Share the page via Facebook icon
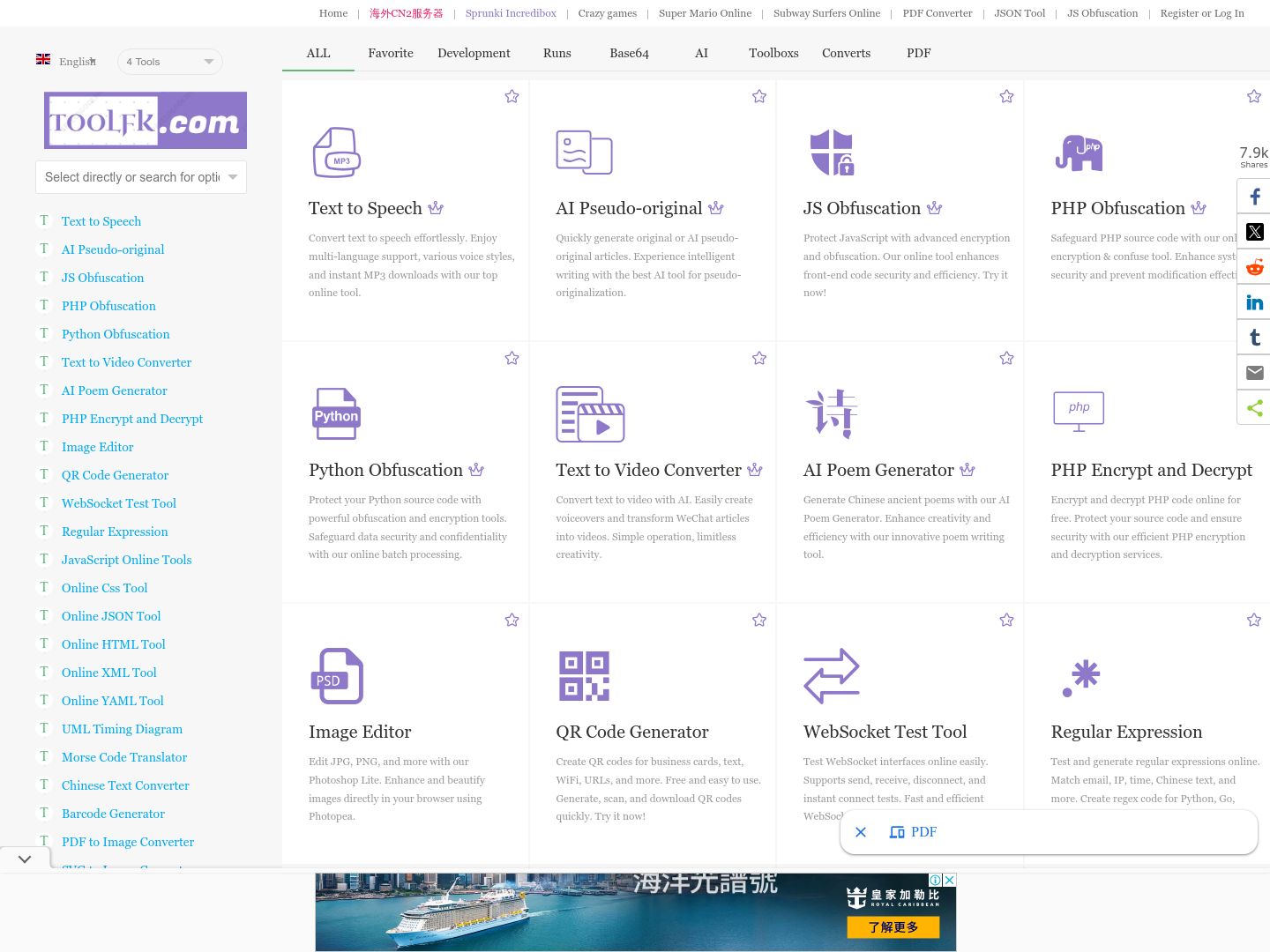The width and height of the screenshot is (1270, 952). [1254, 197]
